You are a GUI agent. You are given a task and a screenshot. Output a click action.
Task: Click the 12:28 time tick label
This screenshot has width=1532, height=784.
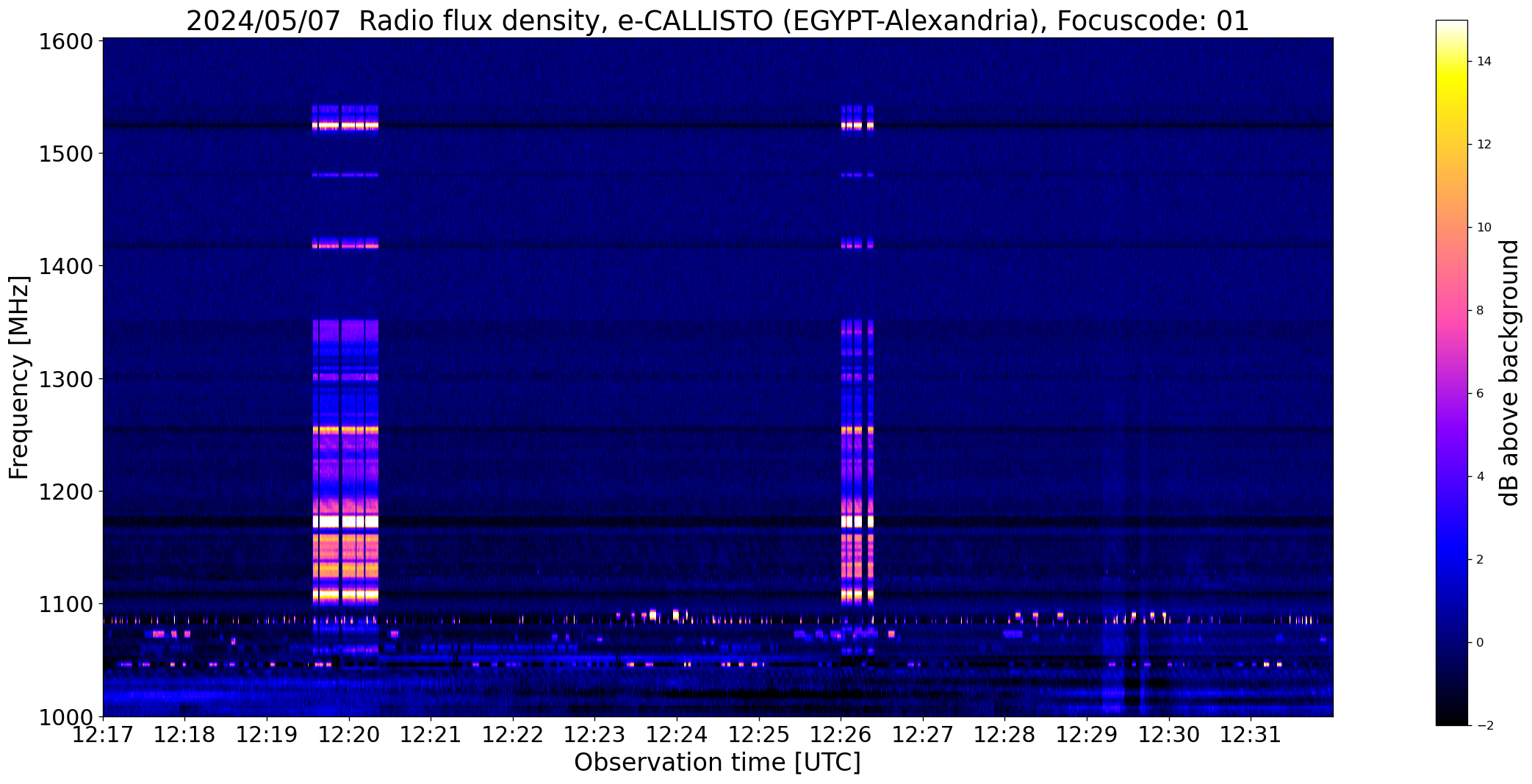(1004, 734)
